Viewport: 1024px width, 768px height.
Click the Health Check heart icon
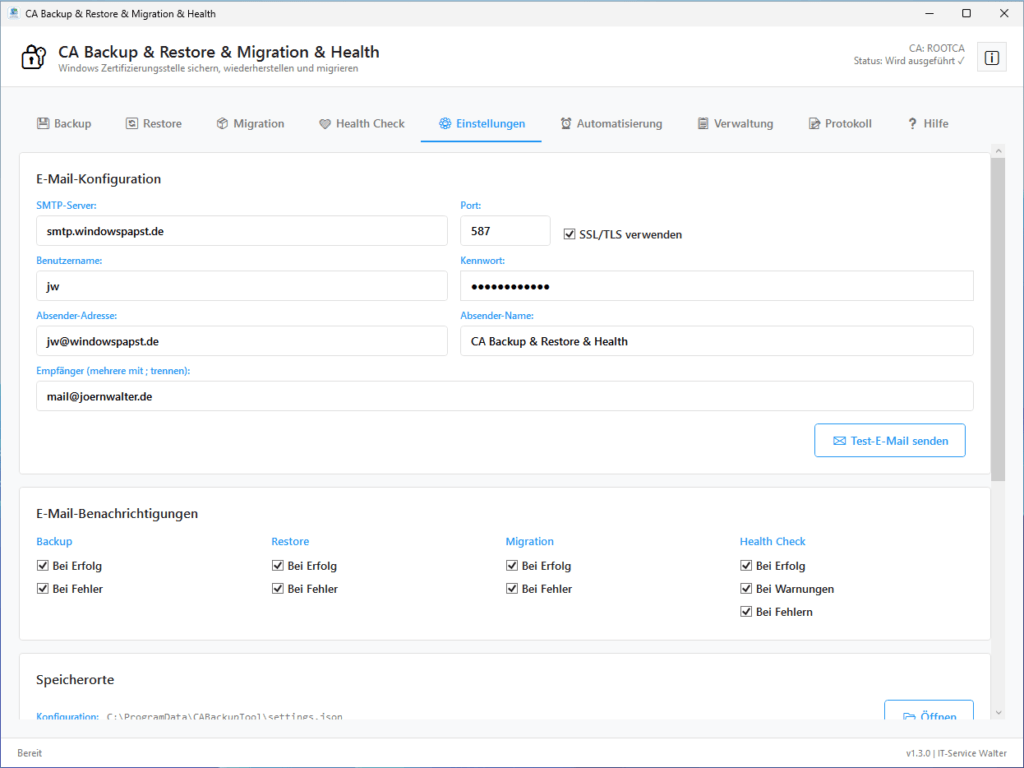323,123
